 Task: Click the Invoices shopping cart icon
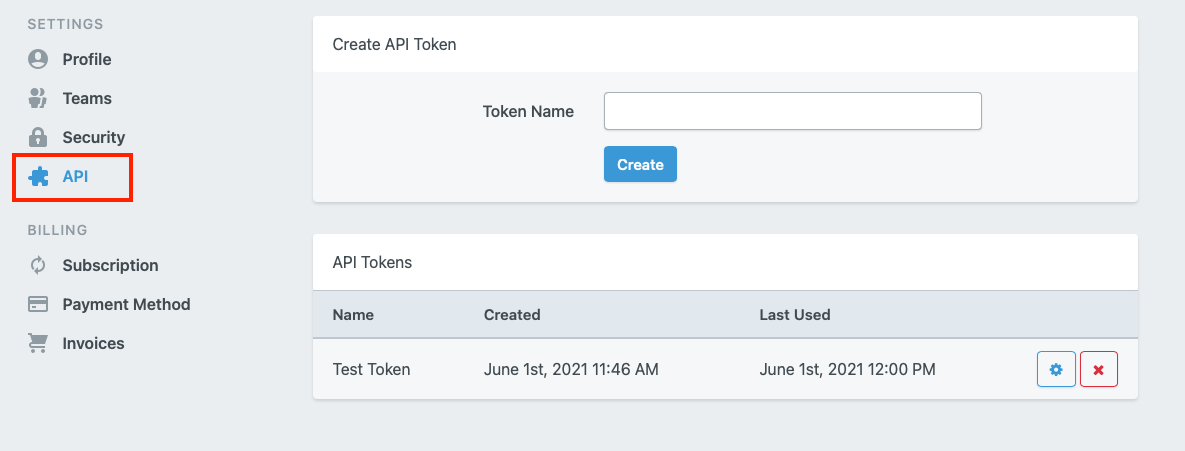(38, 343)
